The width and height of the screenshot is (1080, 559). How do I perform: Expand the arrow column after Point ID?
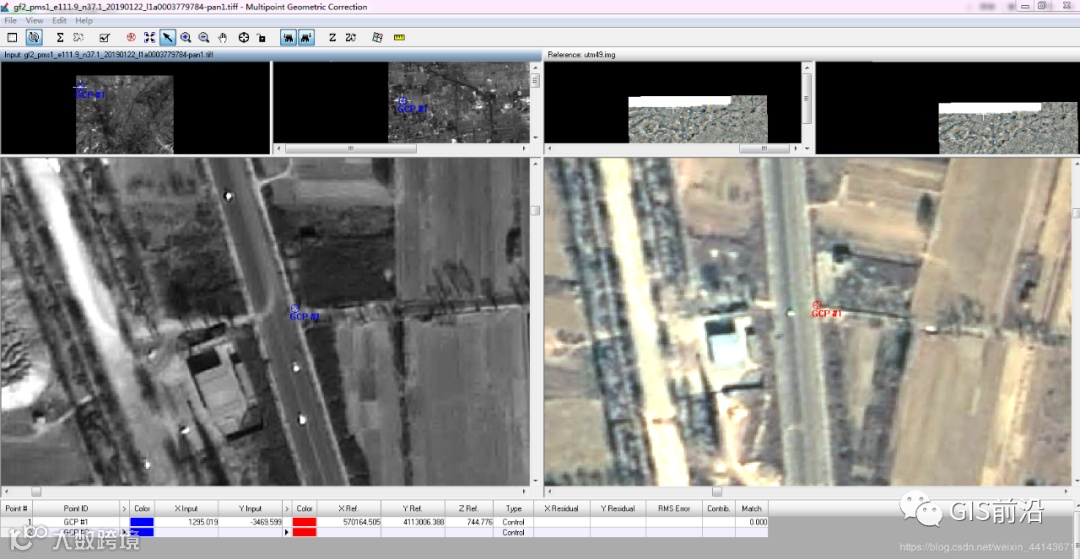[124, 509]
